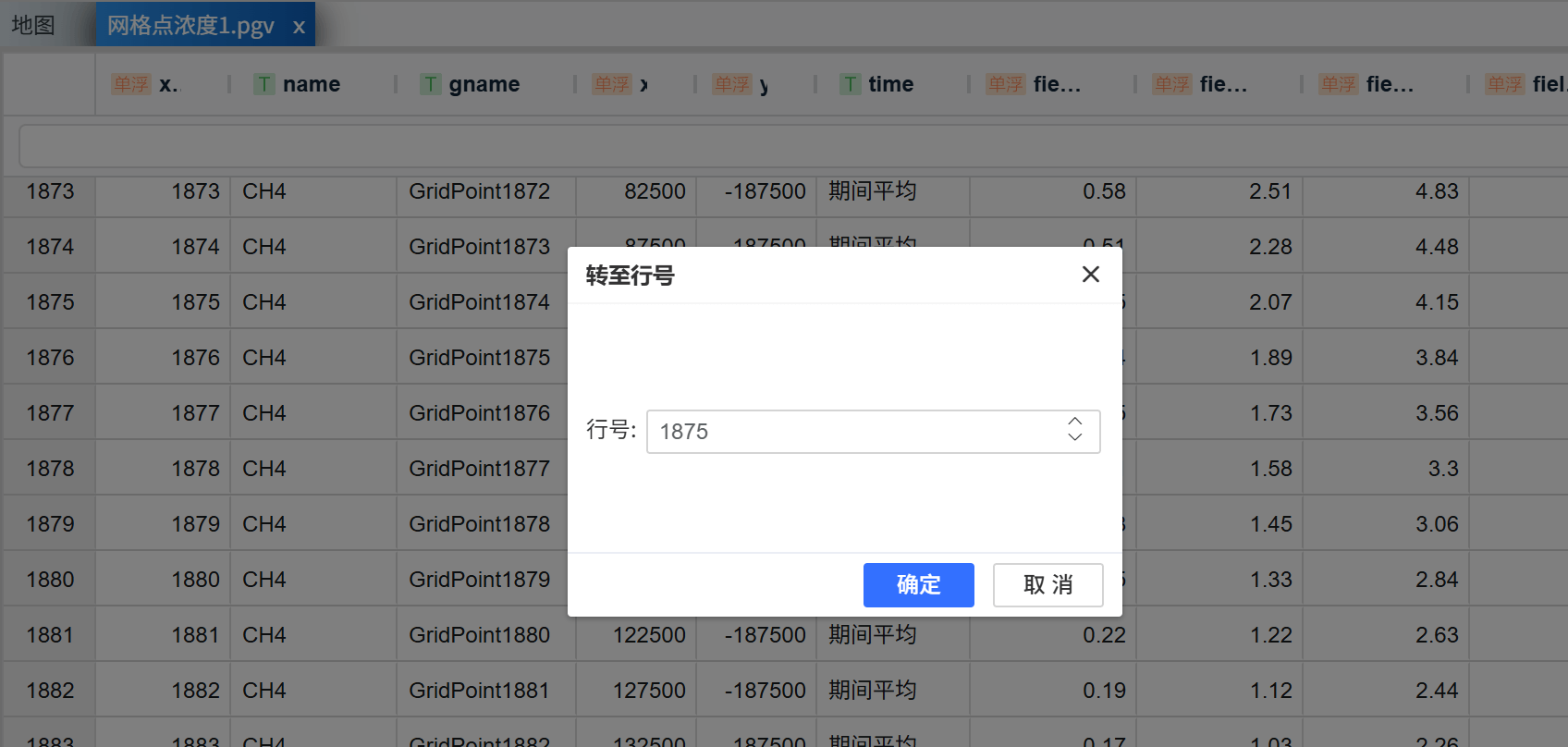Select the 网格点浓度1.pgv tab

190,25
